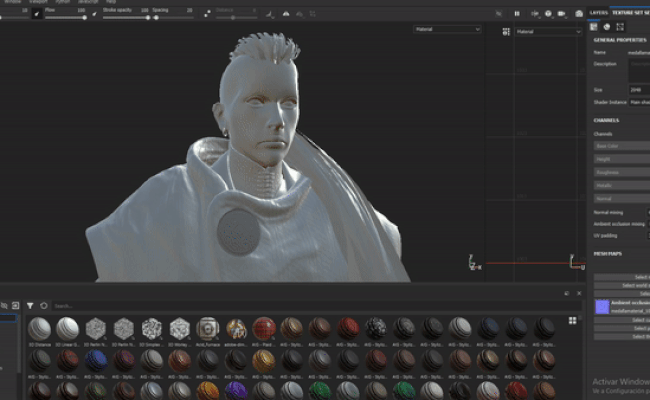Select the Ambient occlusion mesh map thumbnail
This screenshot has height=400, width=650.
602,307
